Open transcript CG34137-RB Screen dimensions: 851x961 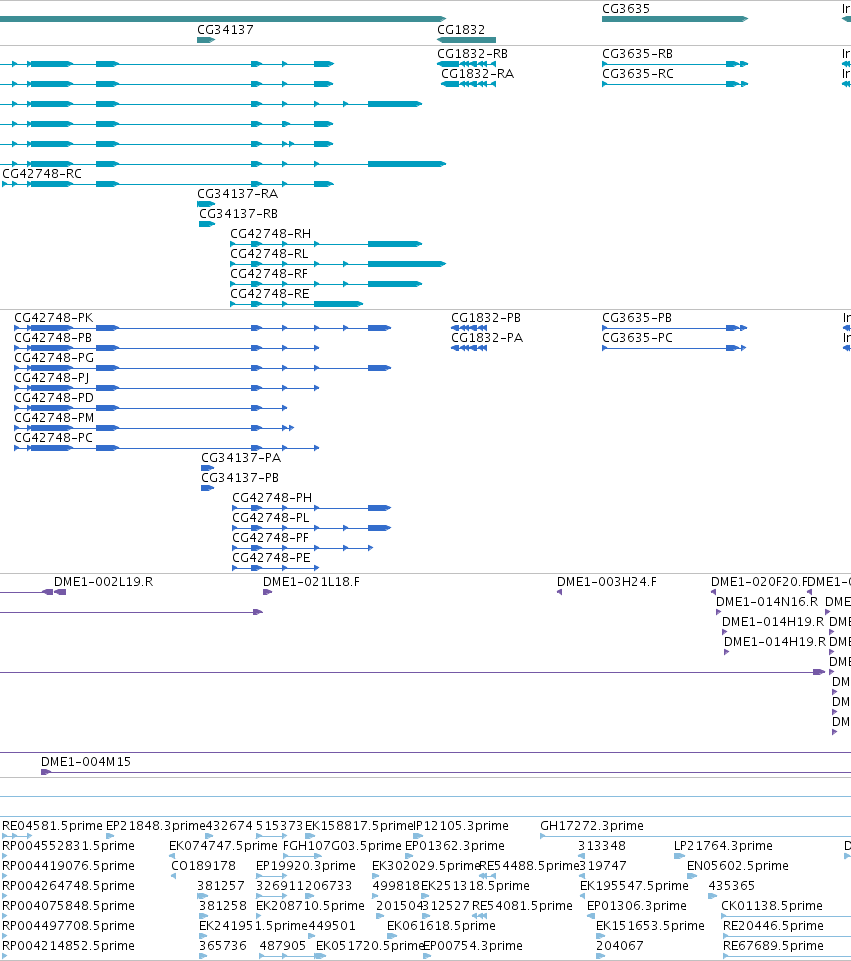238,214
